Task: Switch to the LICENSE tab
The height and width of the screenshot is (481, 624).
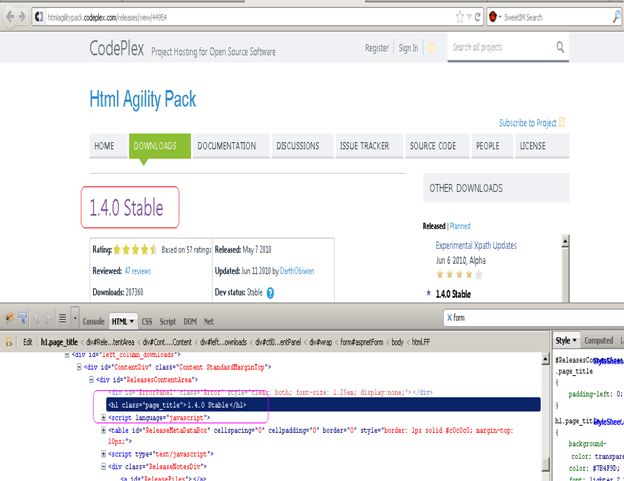Action: [x=542, y=146]
